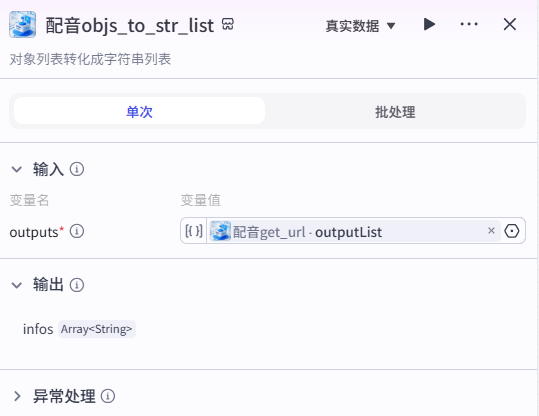Open the three-dot more options menu

point(469,24)
